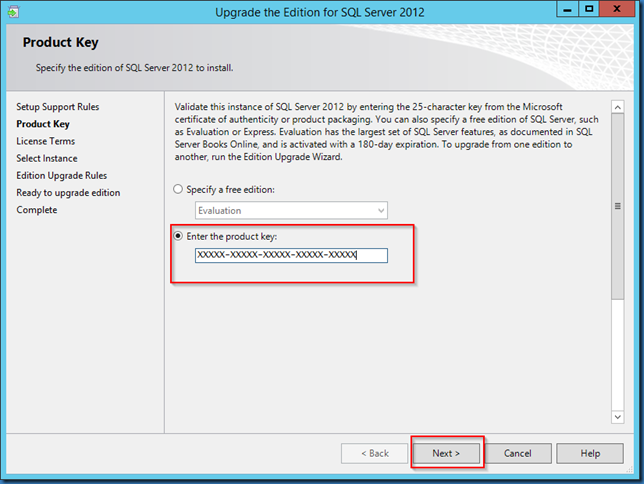Viewport: 644px width, 484px height.
Task: Open the Edition Upgrade Rules step
Action: pos(62,175)
